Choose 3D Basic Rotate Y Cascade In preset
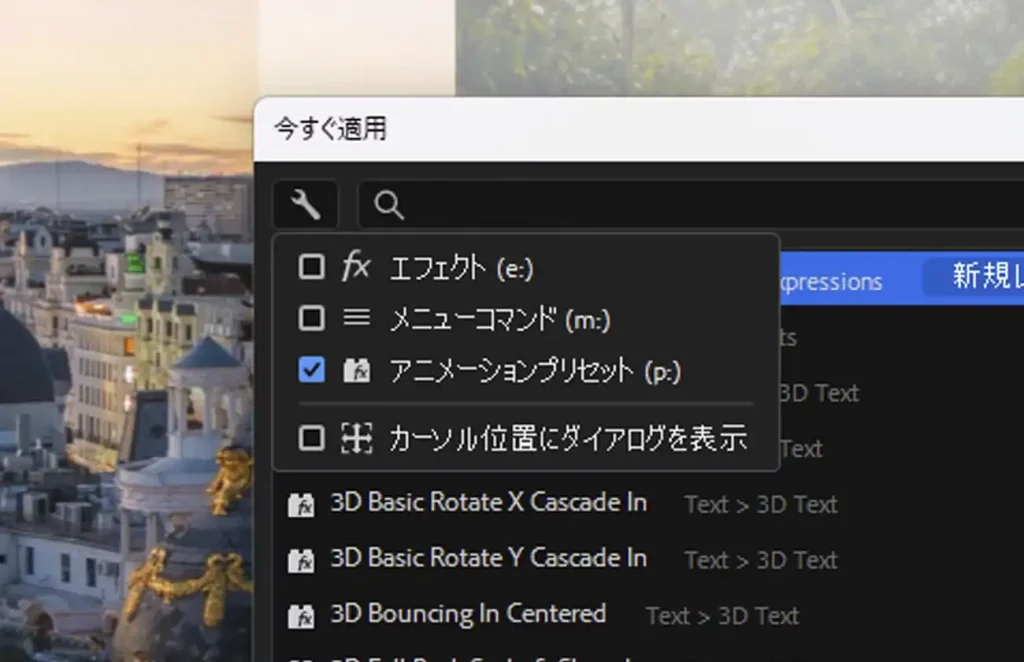The height and width of the screenshot is (662, 1024). (488, 558)
